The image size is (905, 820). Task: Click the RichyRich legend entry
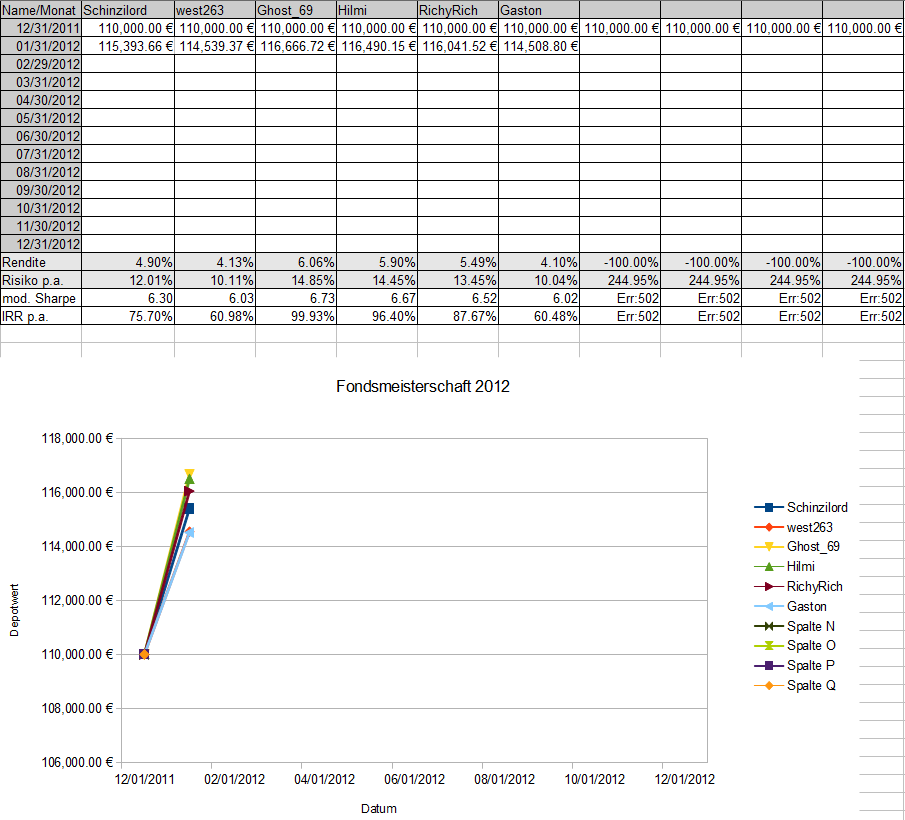(798, 586)
